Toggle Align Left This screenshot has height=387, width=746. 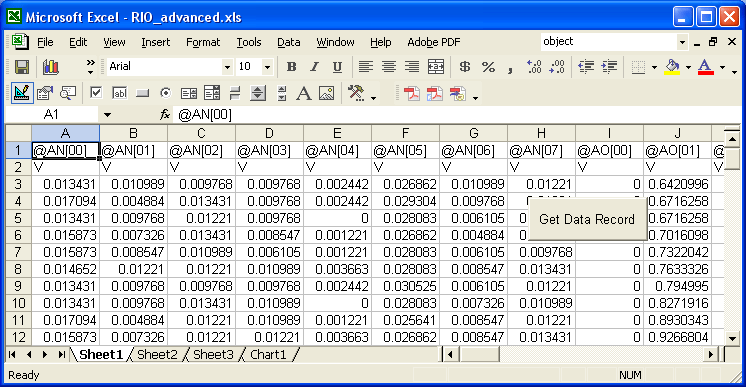pos(365,67)
